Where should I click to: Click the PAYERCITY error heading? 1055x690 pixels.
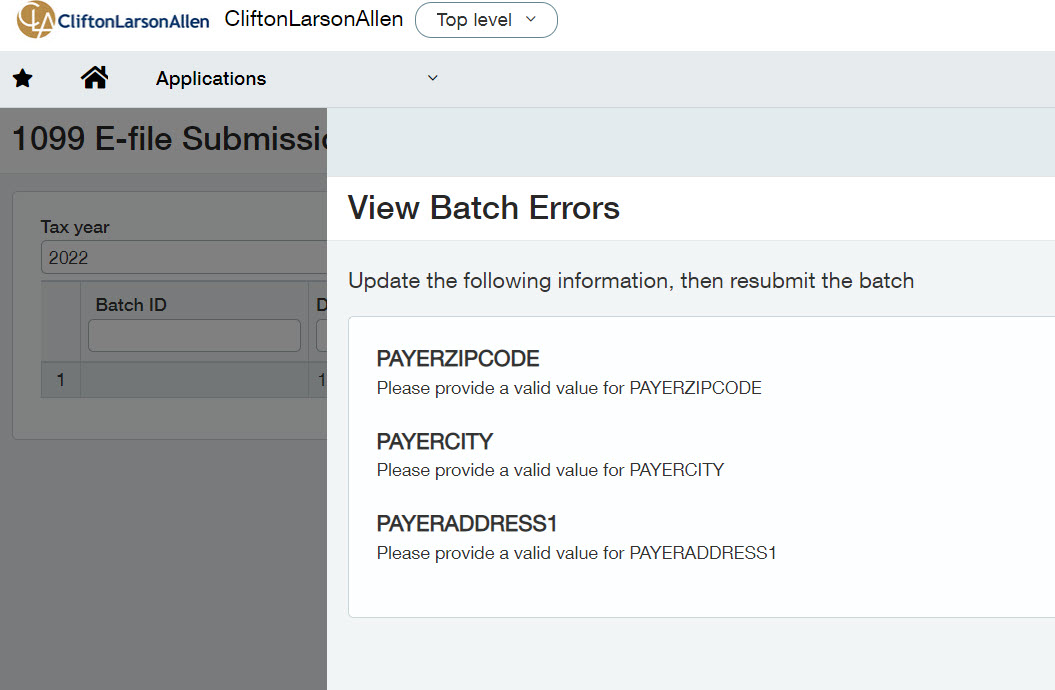tap(435, 442)
